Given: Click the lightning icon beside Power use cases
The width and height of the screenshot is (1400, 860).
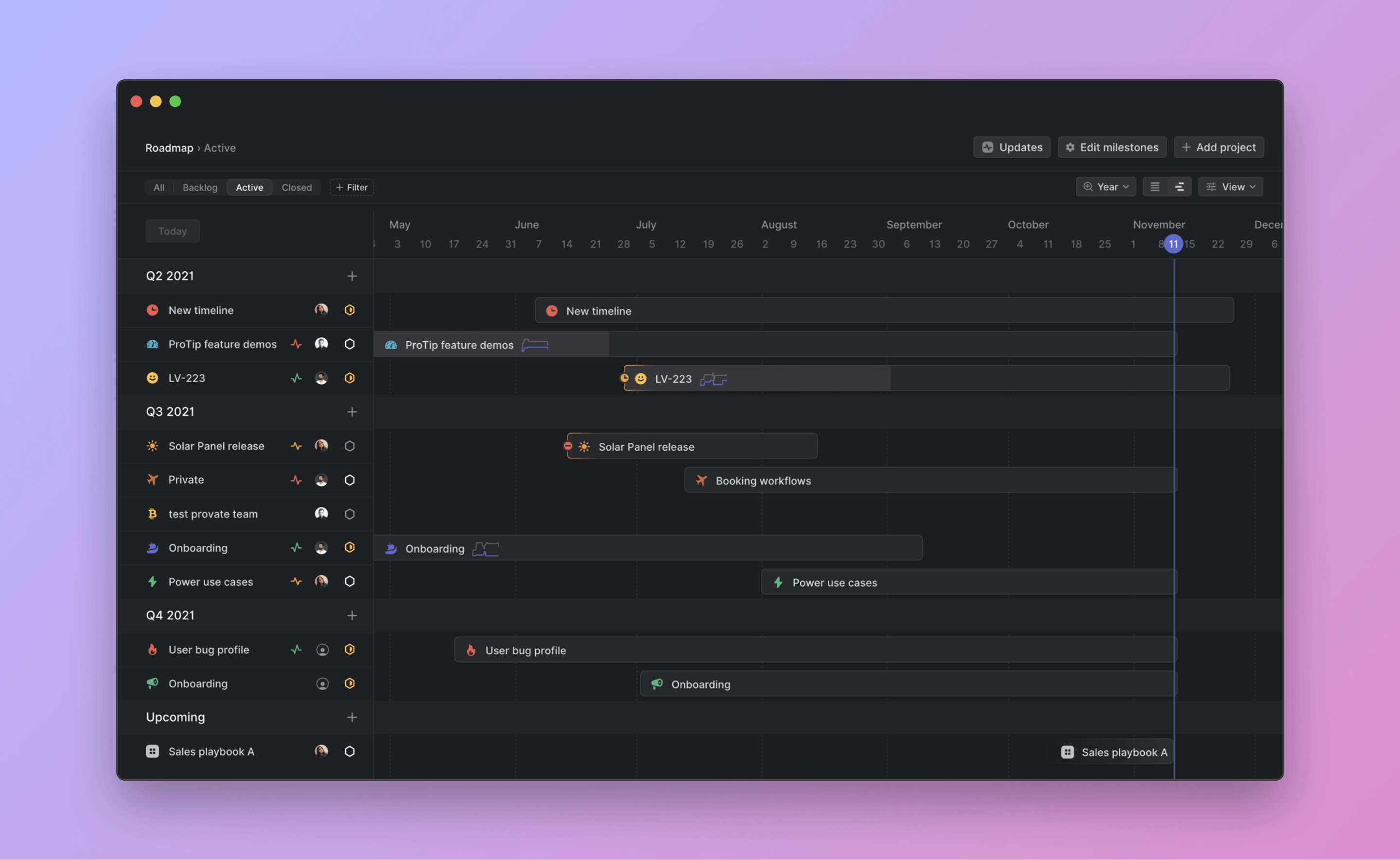Looking at the screenshot, I should click(153, 581).
